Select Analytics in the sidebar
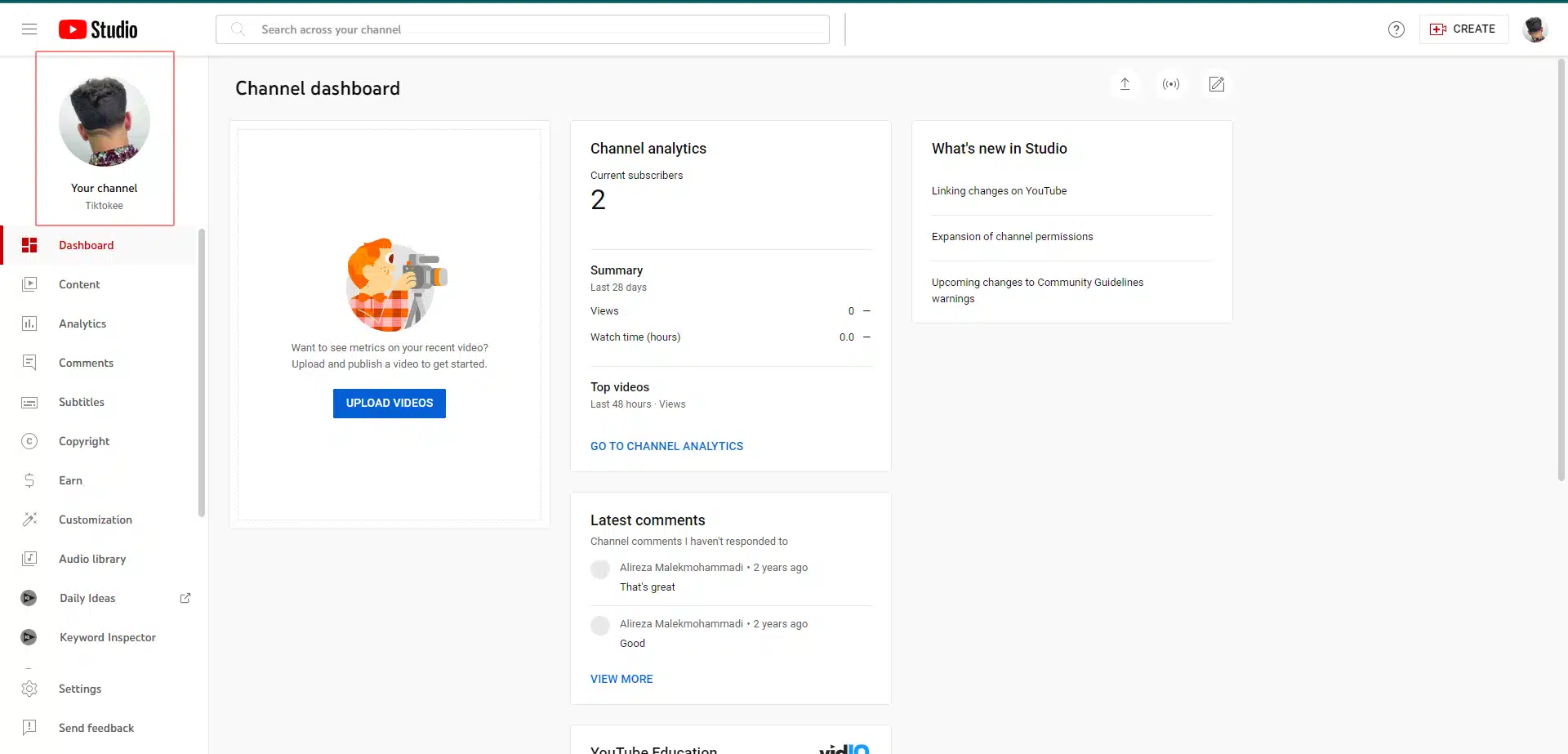The width and height of the screenshot is (1568, 754). [x=82, y=323]
